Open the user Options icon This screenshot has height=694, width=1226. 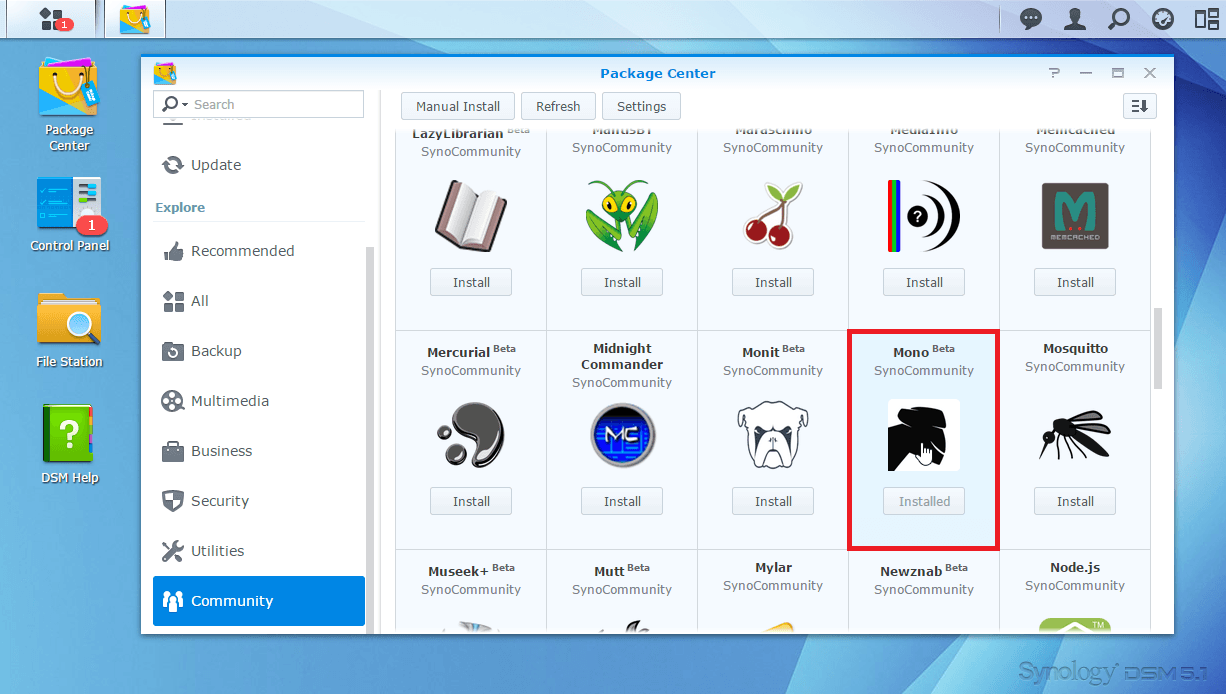(x=1075, y=19)
